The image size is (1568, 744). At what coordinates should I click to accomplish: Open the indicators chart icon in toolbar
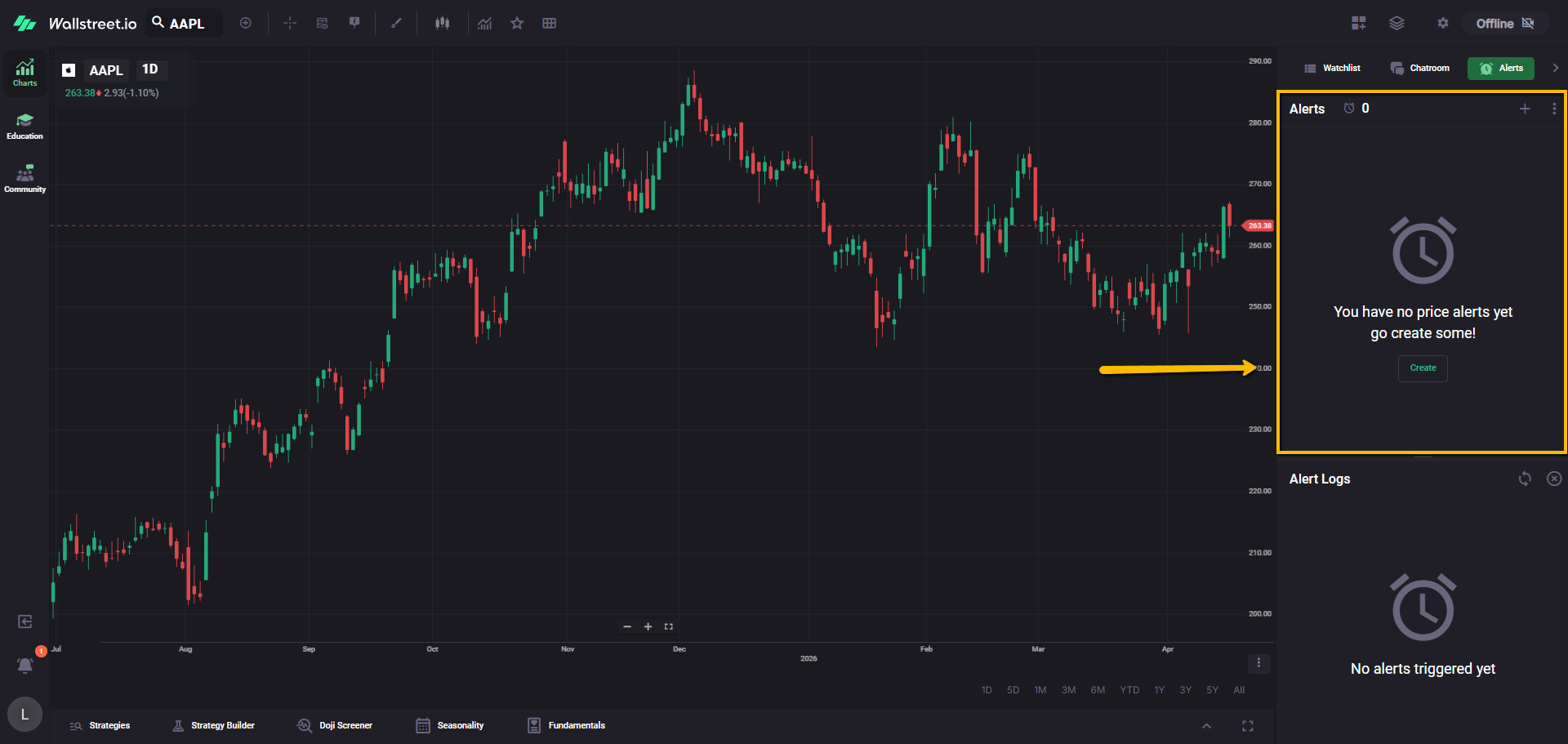coord(485,24)
